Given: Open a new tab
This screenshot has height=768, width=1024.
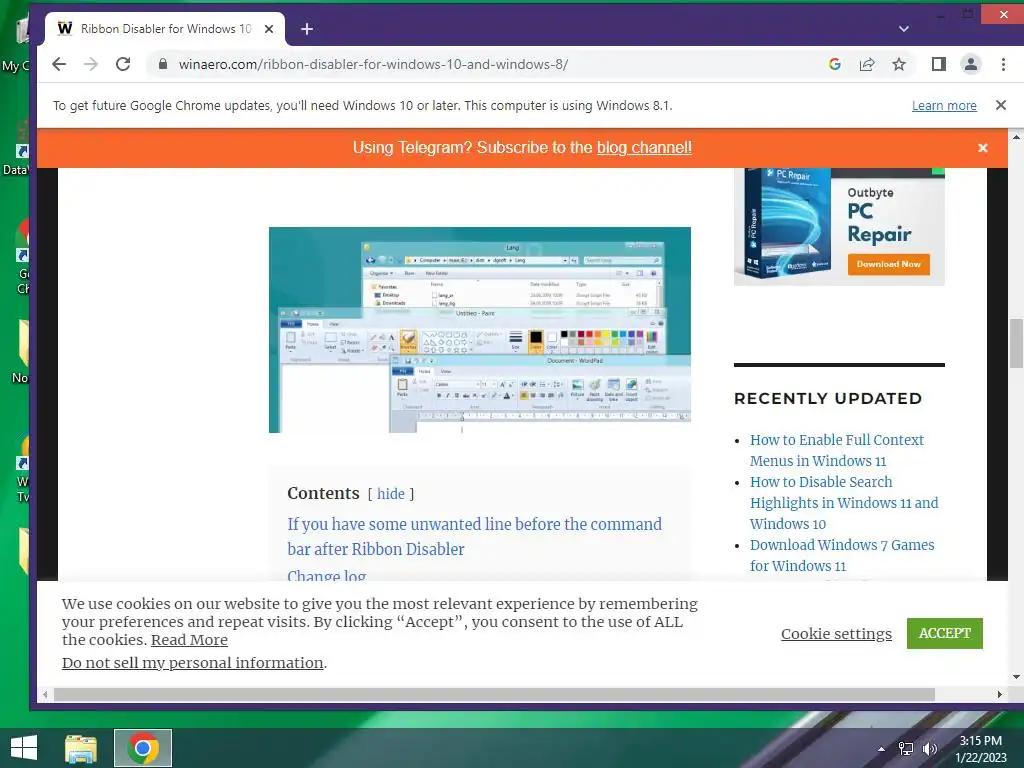Looking at the screenshot, I should pos(307,29).
